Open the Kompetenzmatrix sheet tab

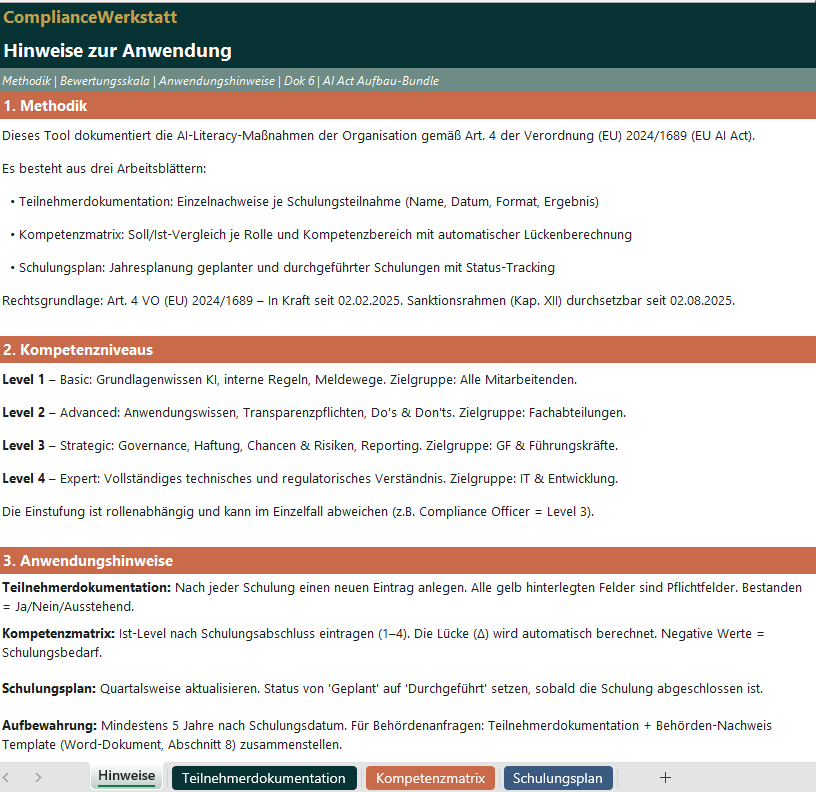coord(430,776)
